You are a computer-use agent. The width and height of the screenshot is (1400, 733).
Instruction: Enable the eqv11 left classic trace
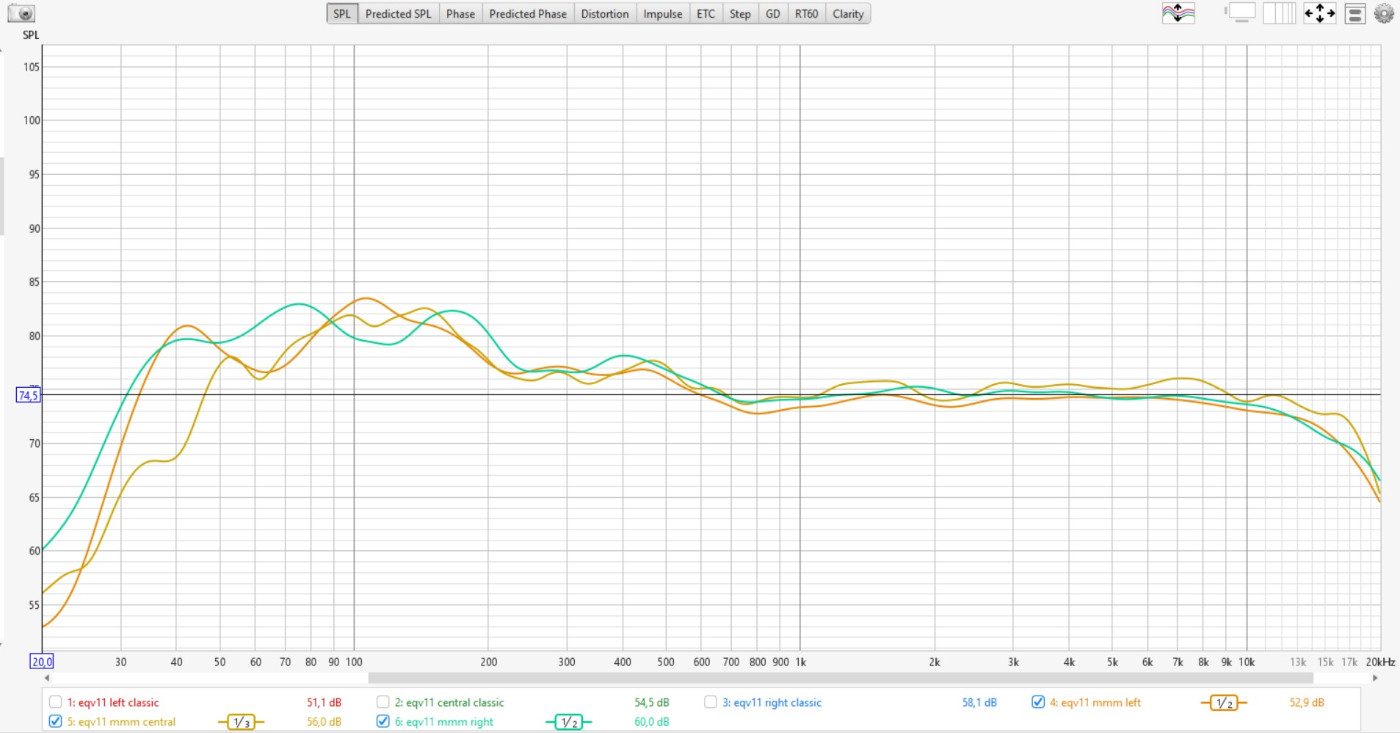pos(56,702)
